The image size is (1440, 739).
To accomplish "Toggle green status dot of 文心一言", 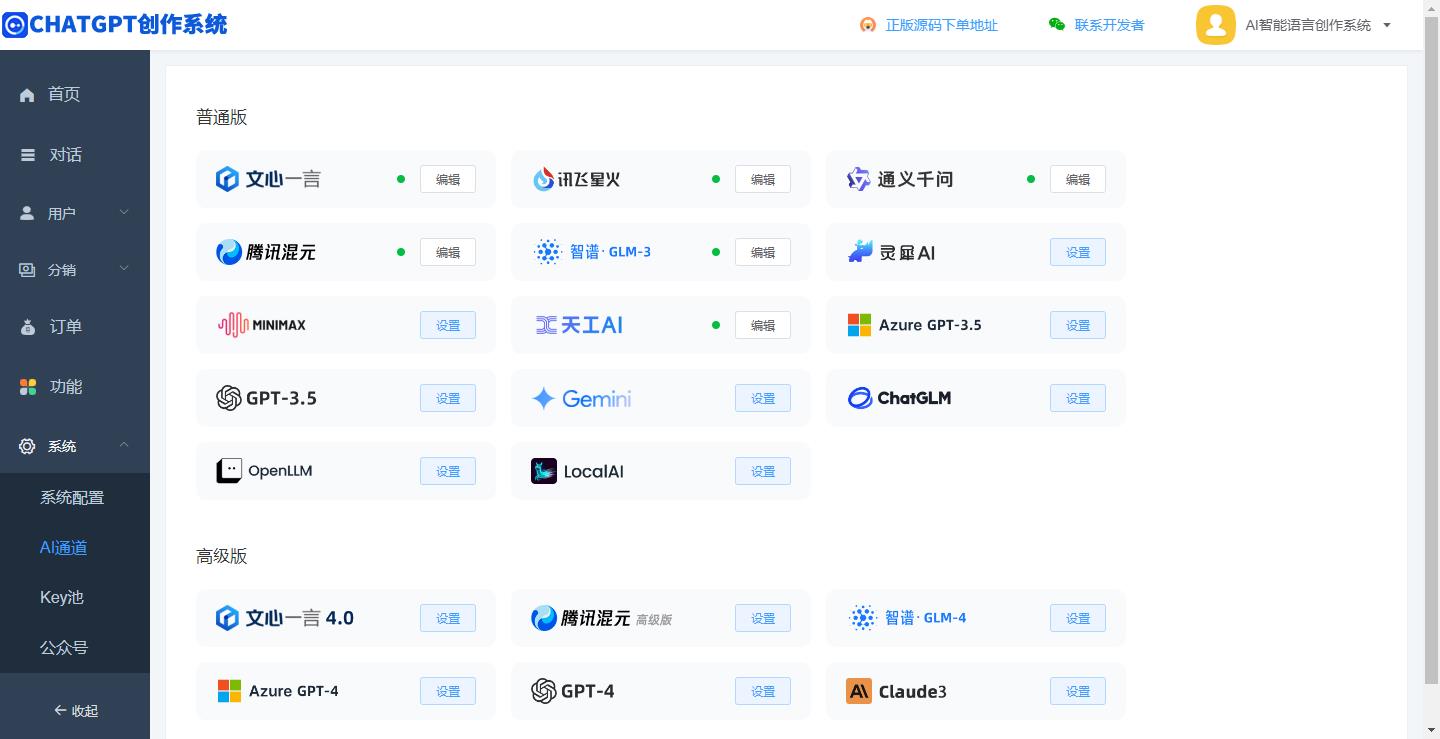I will tap(401, 179).
